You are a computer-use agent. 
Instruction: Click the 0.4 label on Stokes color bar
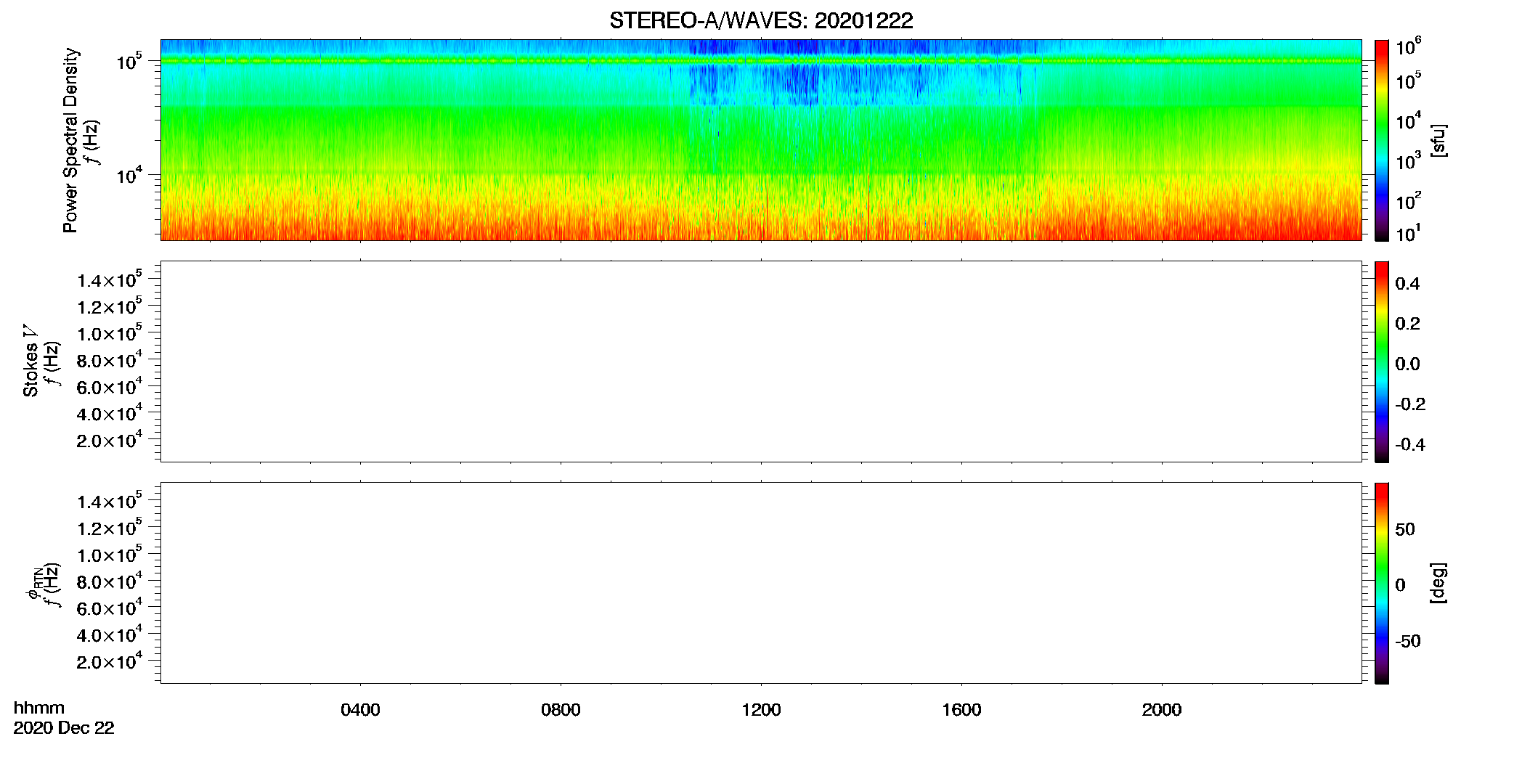coord(1407,284)
